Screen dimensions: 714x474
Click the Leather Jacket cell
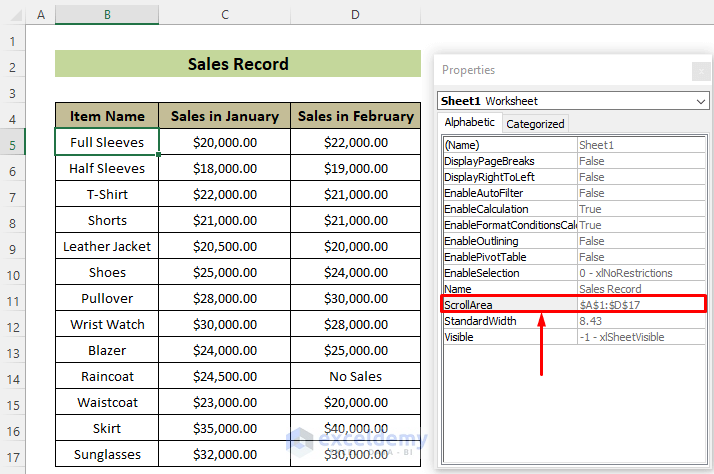(108, 246)
